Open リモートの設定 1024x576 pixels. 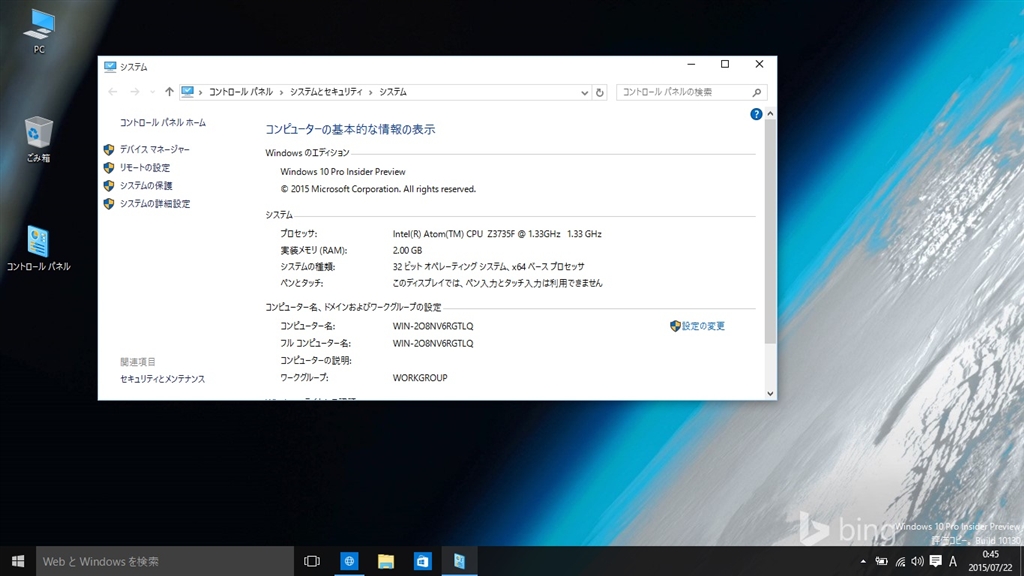pos(145,168)
